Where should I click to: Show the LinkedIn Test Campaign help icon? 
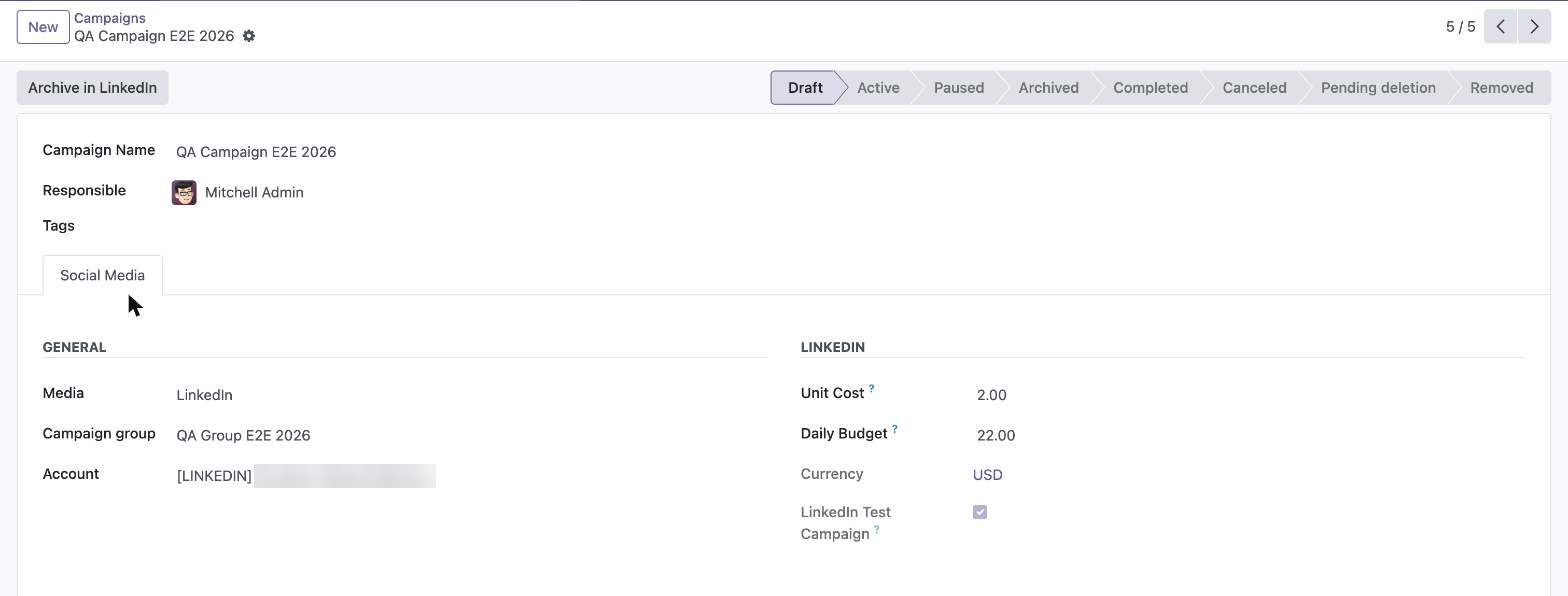click(x=877, y=530)
